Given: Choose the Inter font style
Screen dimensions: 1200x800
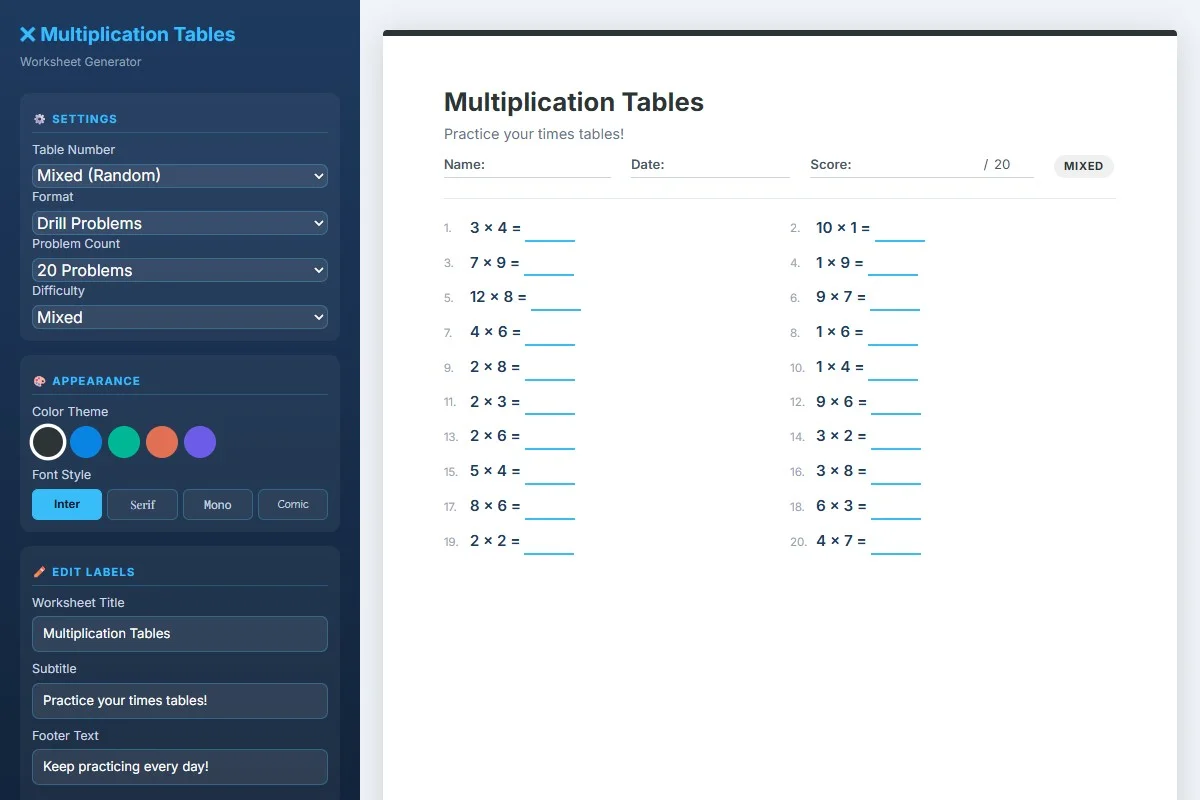Looking at the screenshot, I should coord(67,504).
